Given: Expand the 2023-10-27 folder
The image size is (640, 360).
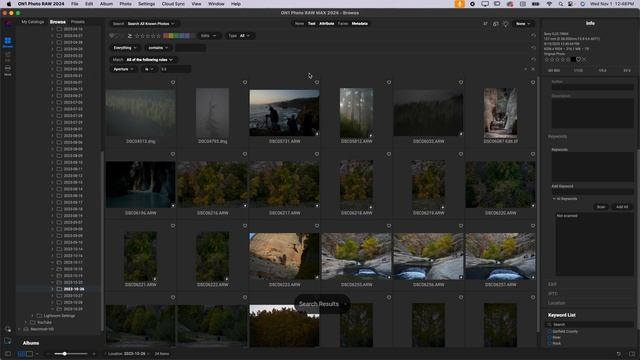Looking at the screenshot, I should (x=53, y=296).
